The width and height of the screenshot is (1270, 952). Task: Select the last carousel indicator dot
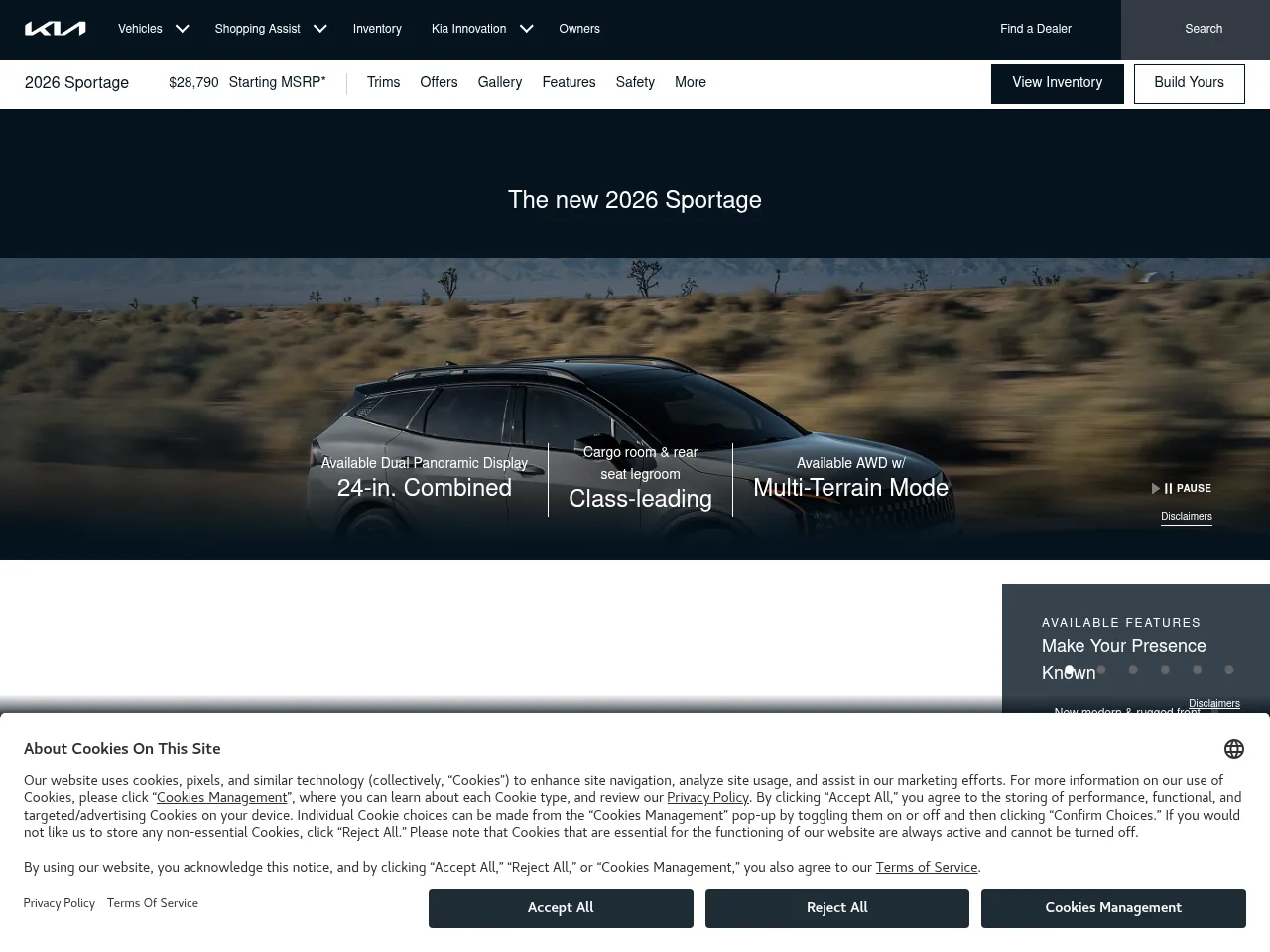1229,670
